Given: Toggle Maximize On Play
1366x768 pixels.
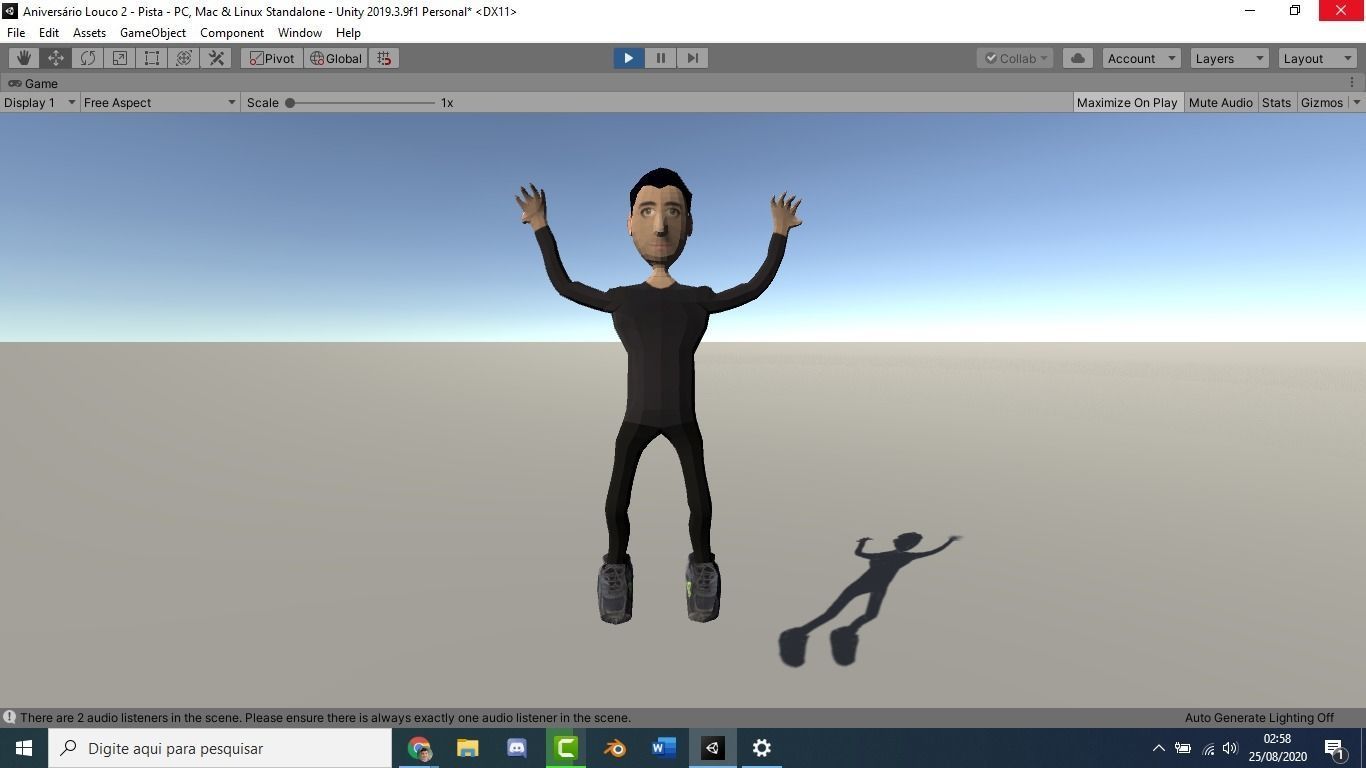Looking at the screenshot, I should tap(1127, 102).
